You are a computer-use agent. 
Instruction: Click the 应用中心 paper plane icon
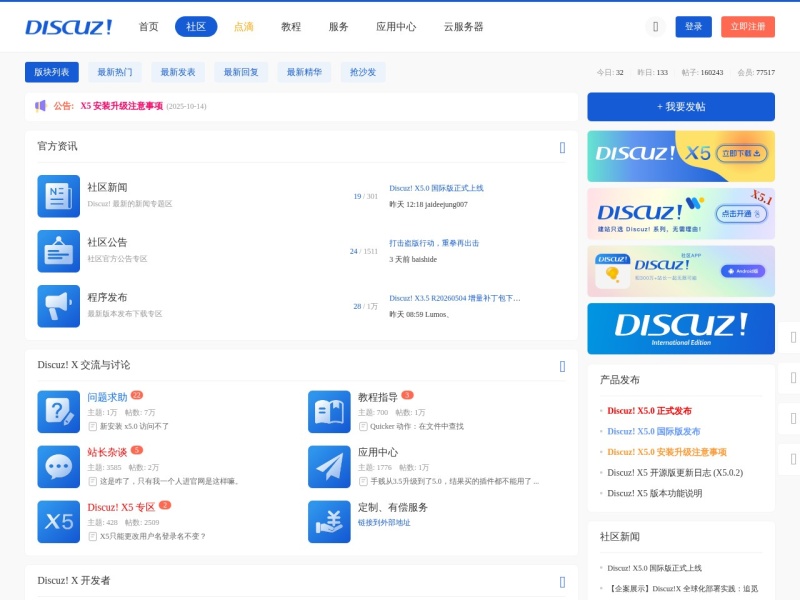[329, 467]
